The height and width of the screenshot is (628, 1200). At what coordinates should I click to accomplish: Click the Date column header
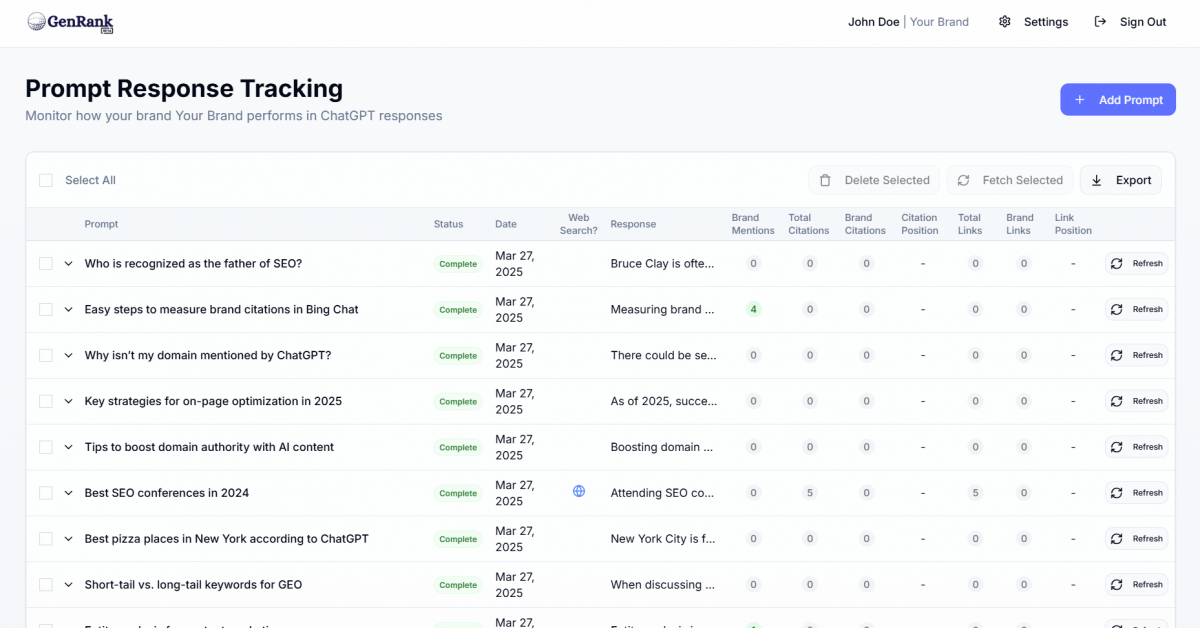(x=506, y=224)
